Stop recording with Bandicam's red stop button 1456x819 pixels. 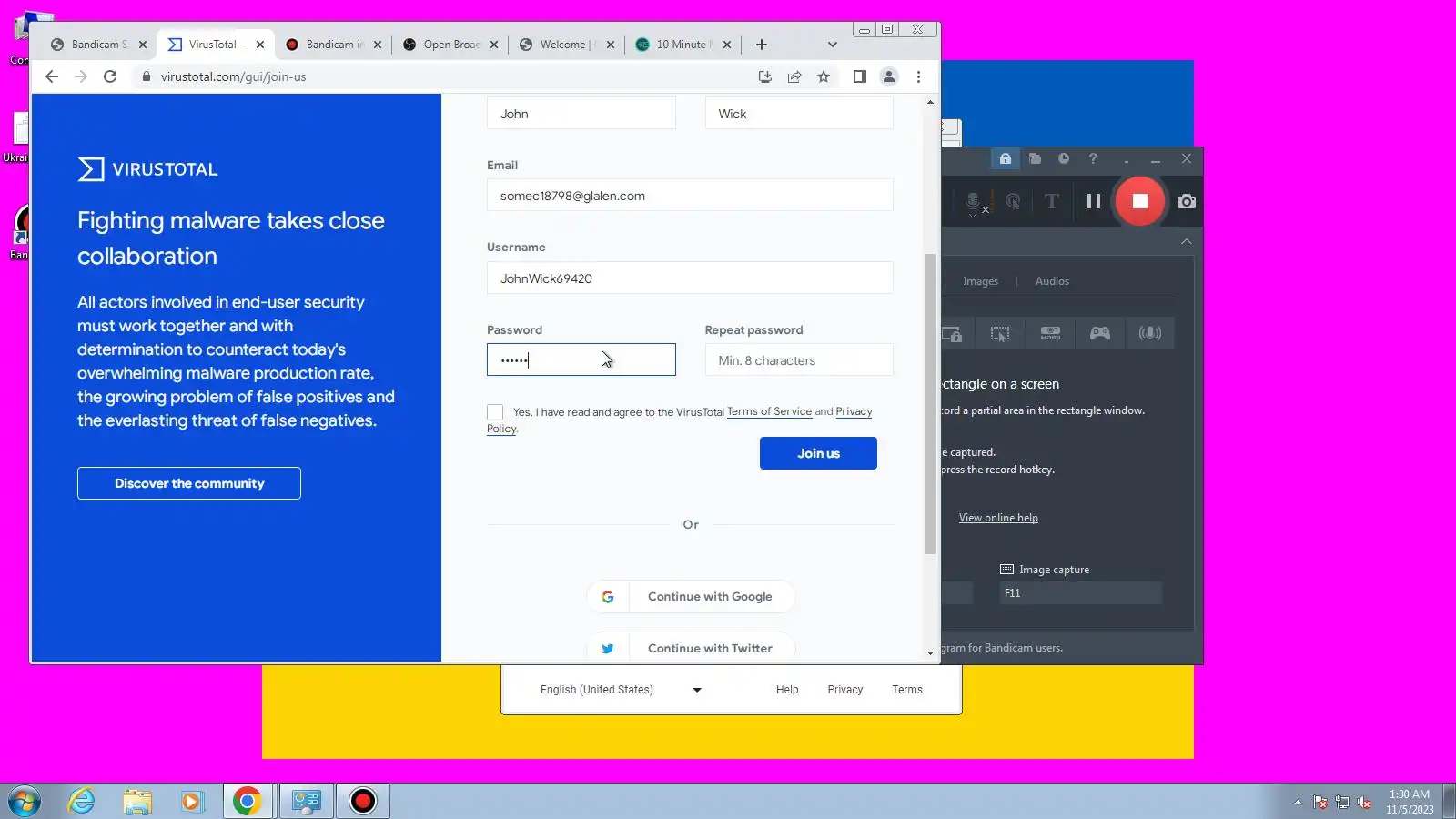1139,201
